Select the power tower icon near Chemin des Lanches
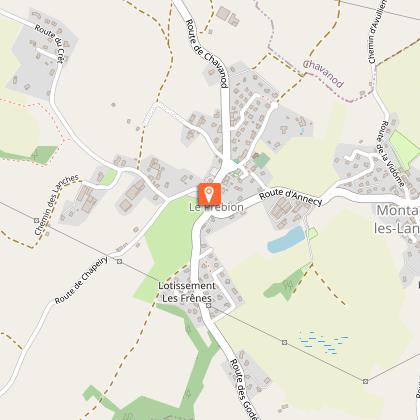Screen dimensions: 420x420 36,220
